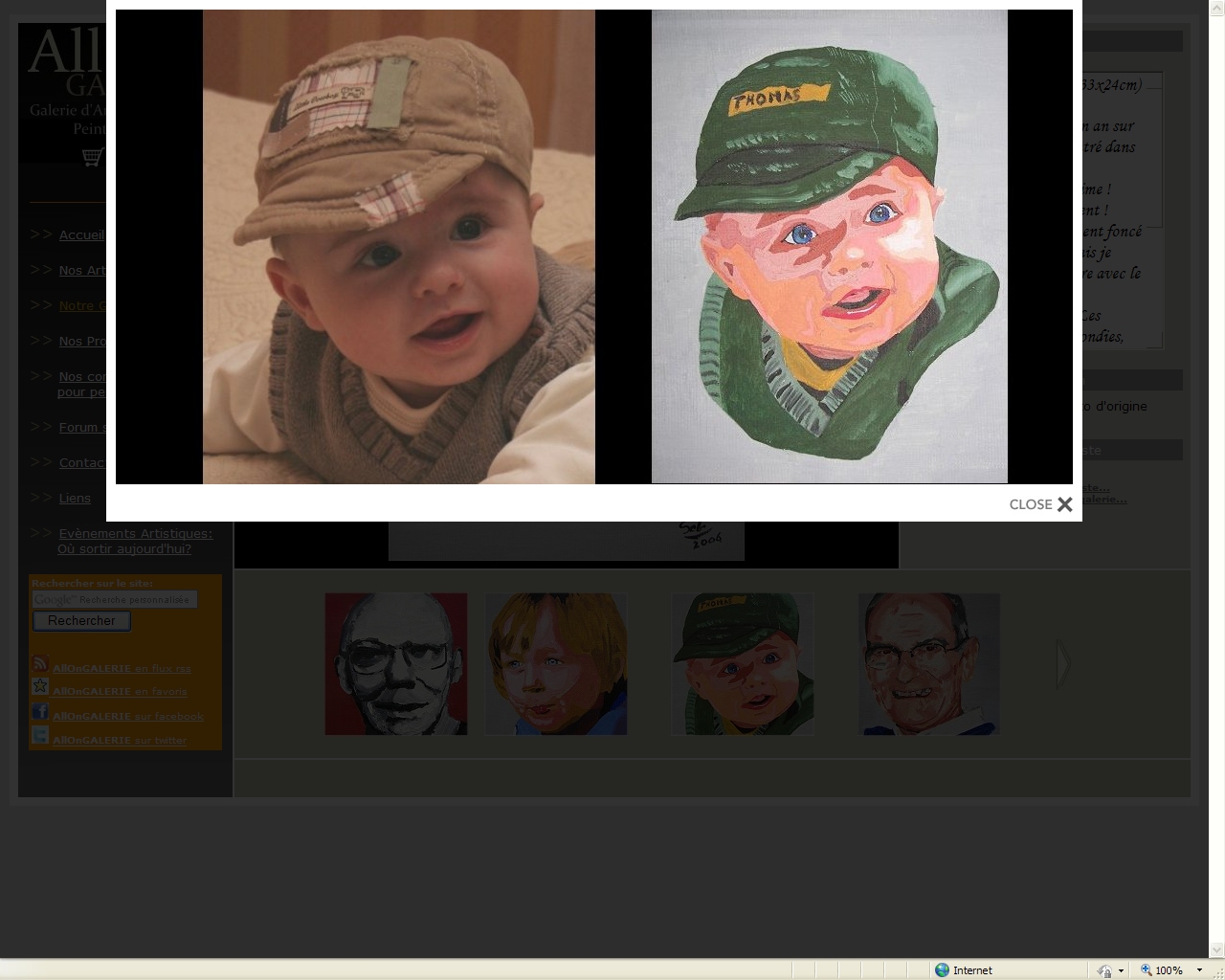Click the RSS feed icon
This screenshot has width=1225, height=980.
pos(40,663)
